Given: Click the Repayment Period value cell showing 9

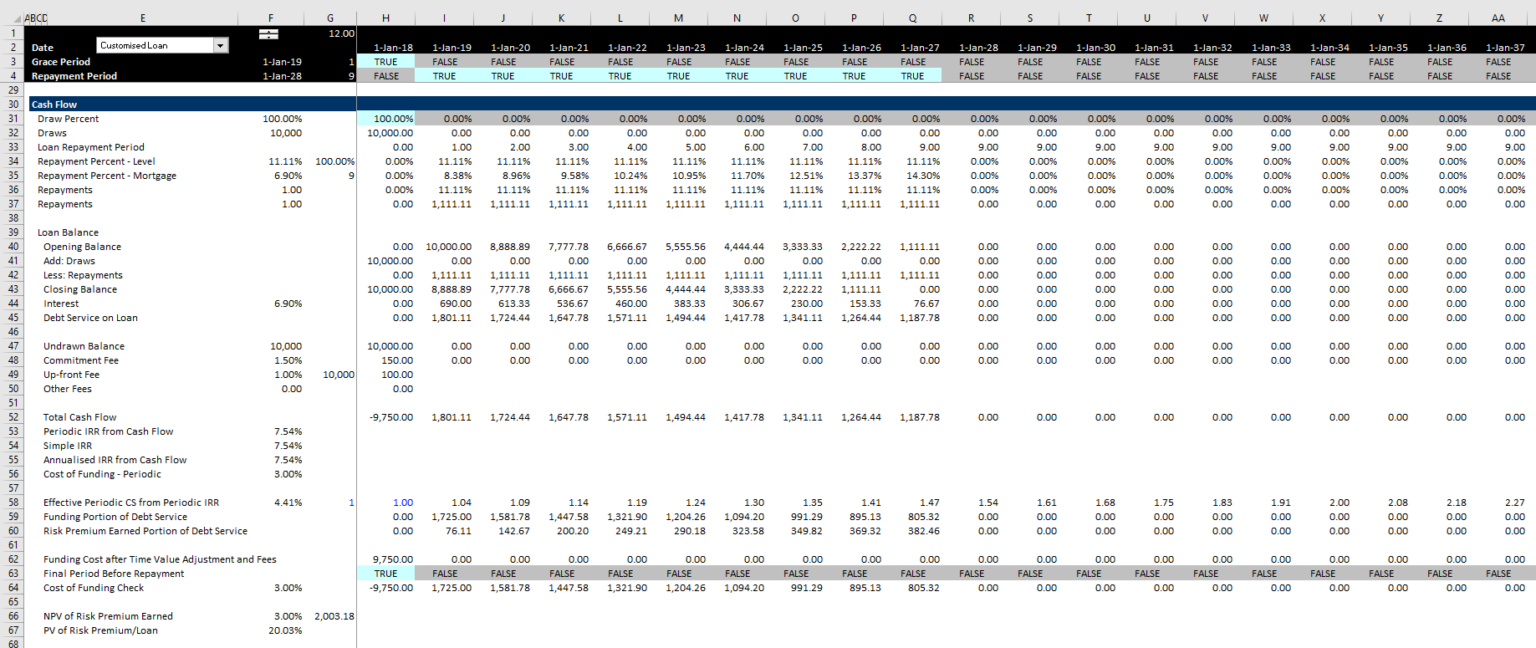Looking at the screenshot, I should pyautogui.click(x=330, y=75).
